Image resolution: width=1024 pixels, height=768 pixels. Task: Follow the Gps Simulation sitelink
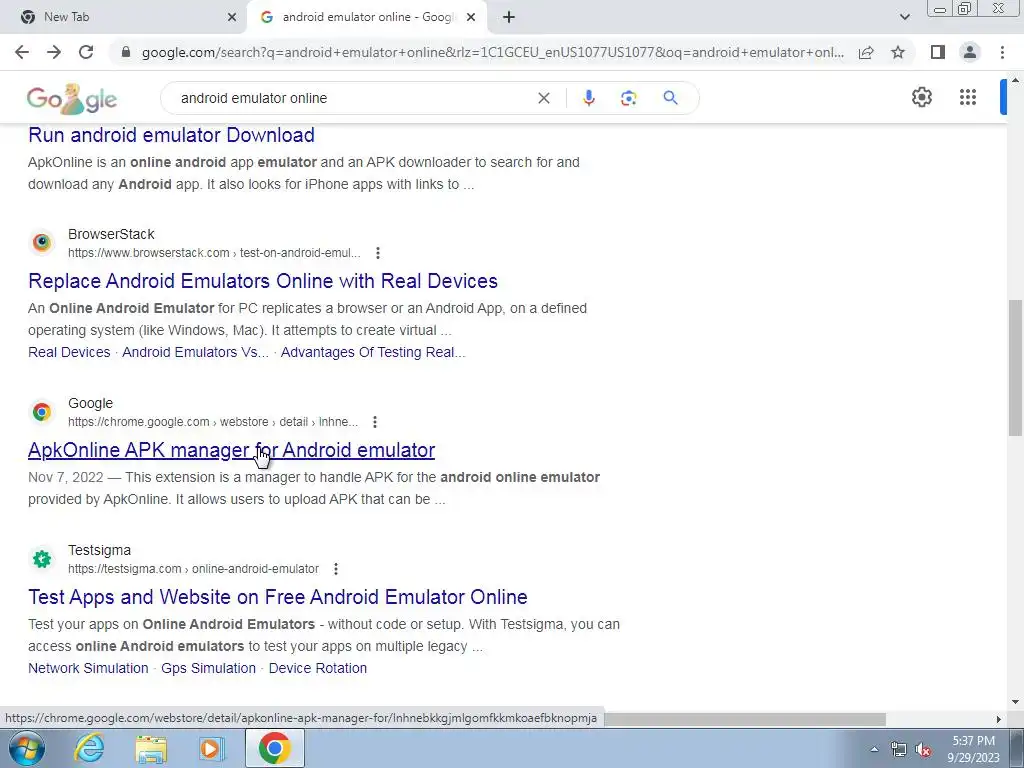(x=208, y=668)
